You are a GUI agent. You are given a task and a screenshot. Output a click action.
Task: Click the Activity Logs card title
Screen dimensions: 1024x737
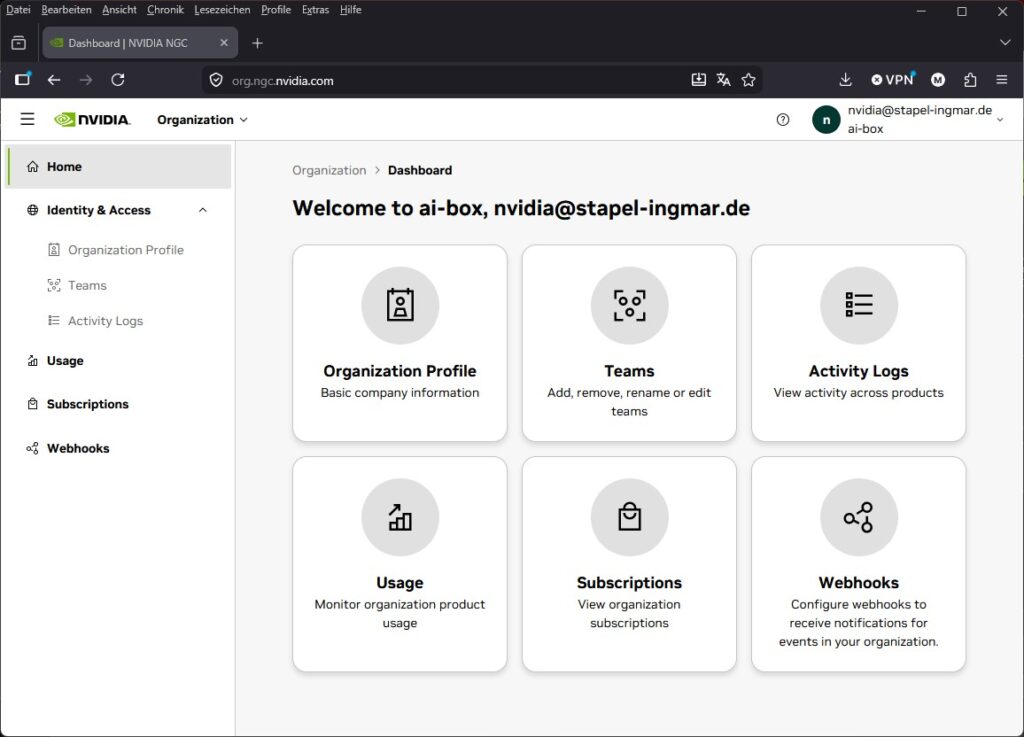(858, 371)
